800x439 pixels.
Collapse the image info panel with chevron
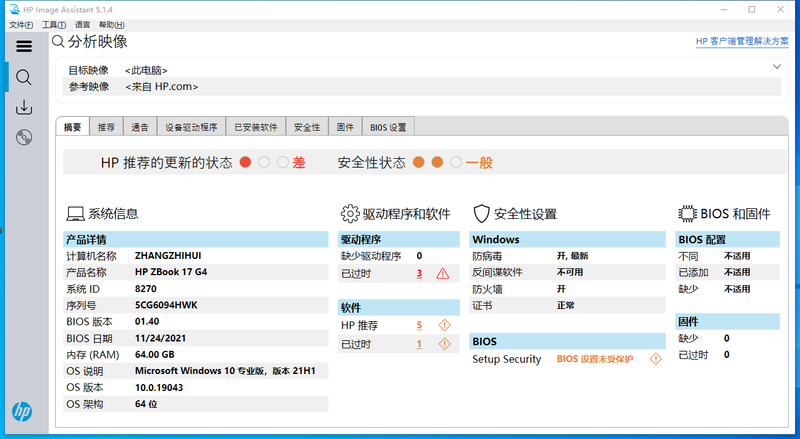776,67
